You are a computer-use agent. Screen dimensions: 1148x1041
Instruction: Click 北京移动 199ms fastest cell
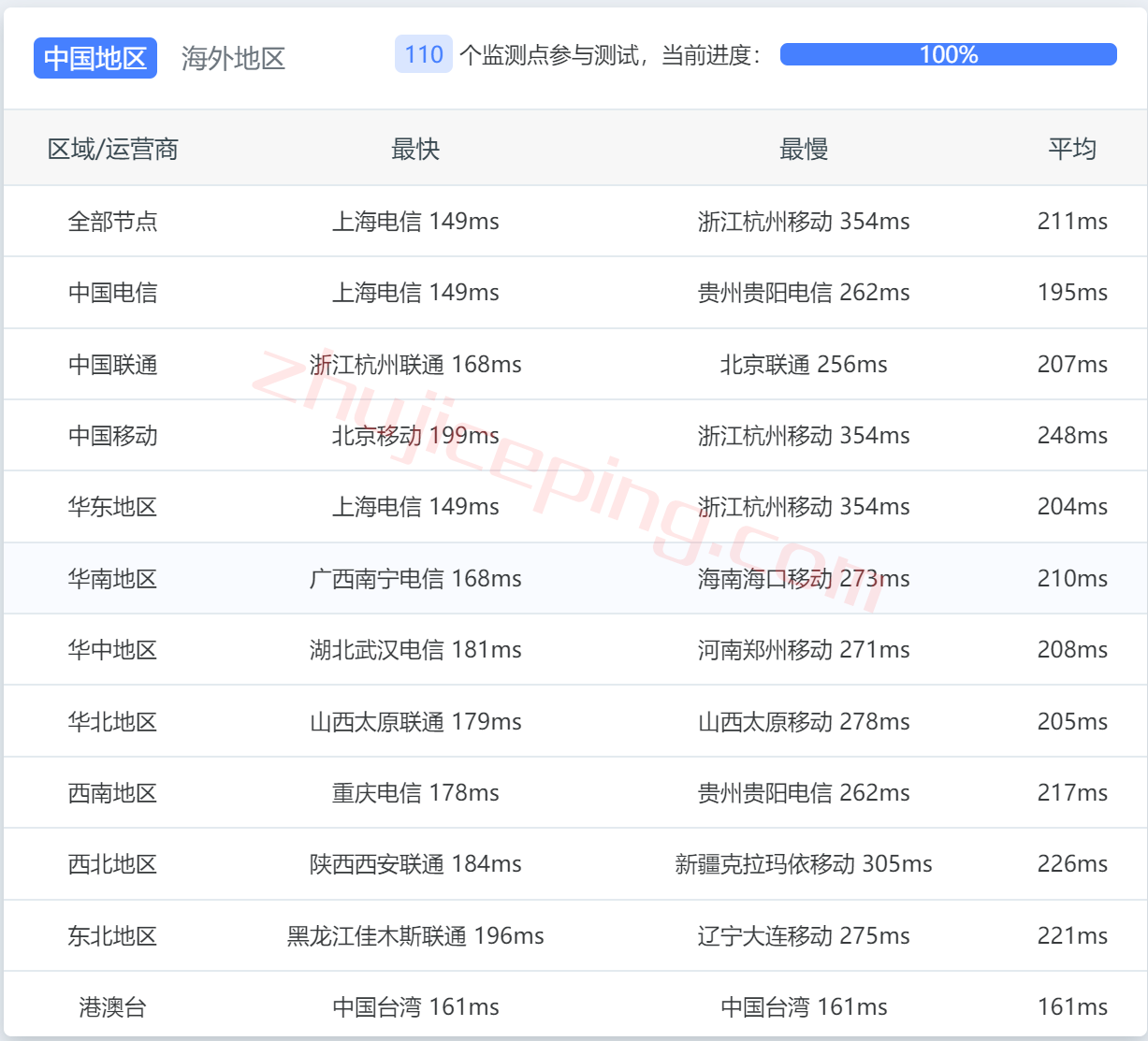tap(415, 436)
